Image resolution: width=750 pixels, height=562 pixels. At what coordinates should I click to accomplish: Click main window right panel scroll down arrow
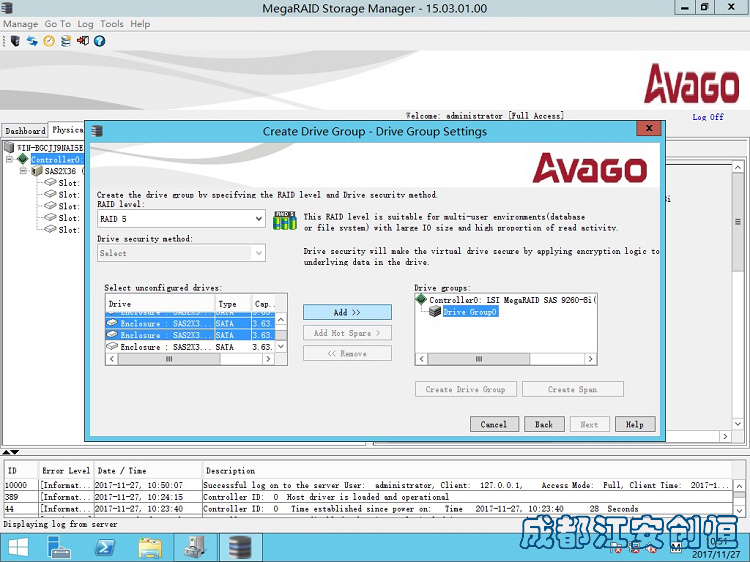coord(738,424)
